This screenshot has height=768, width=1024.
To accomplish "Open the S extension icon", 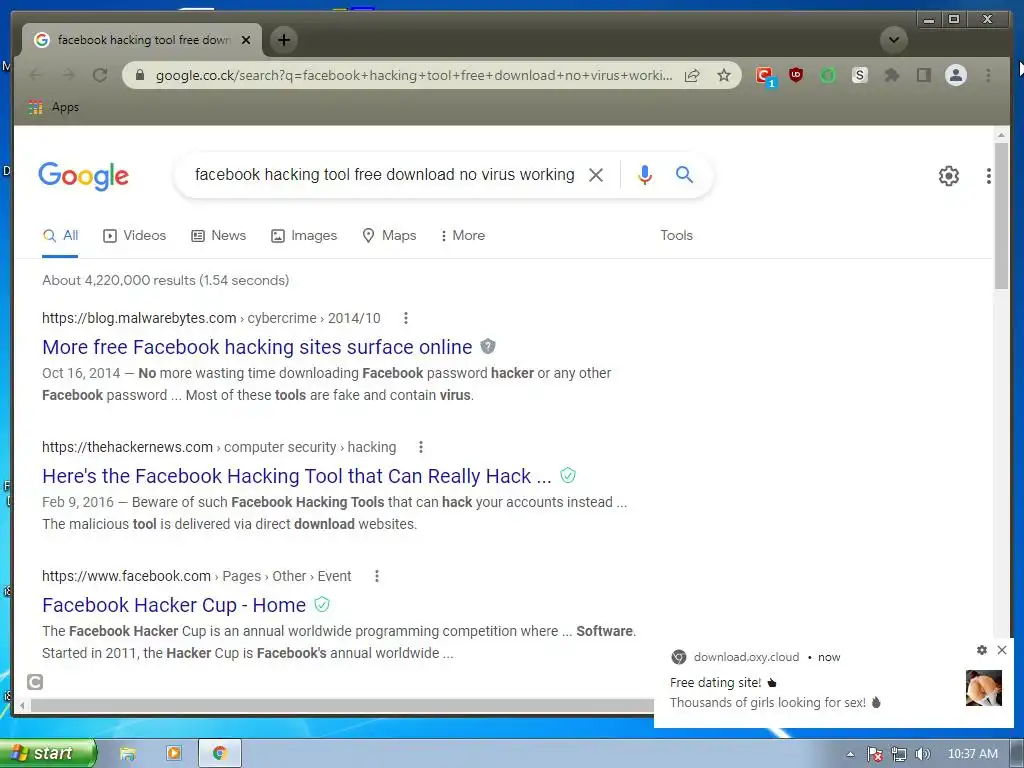I will [x=859, y=75].
